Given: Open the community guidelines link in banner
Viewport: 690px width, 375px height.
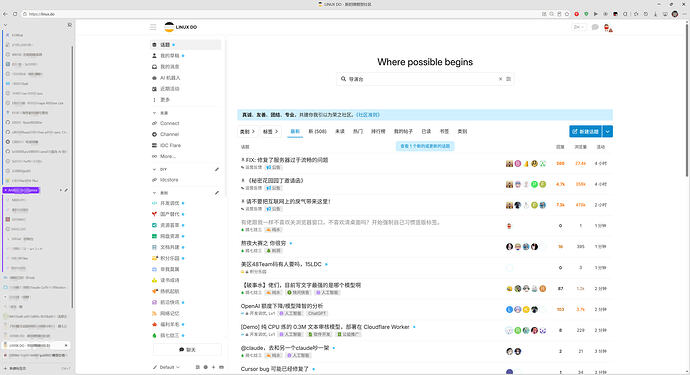Looking at the screenshot, I should click(368, 115).
